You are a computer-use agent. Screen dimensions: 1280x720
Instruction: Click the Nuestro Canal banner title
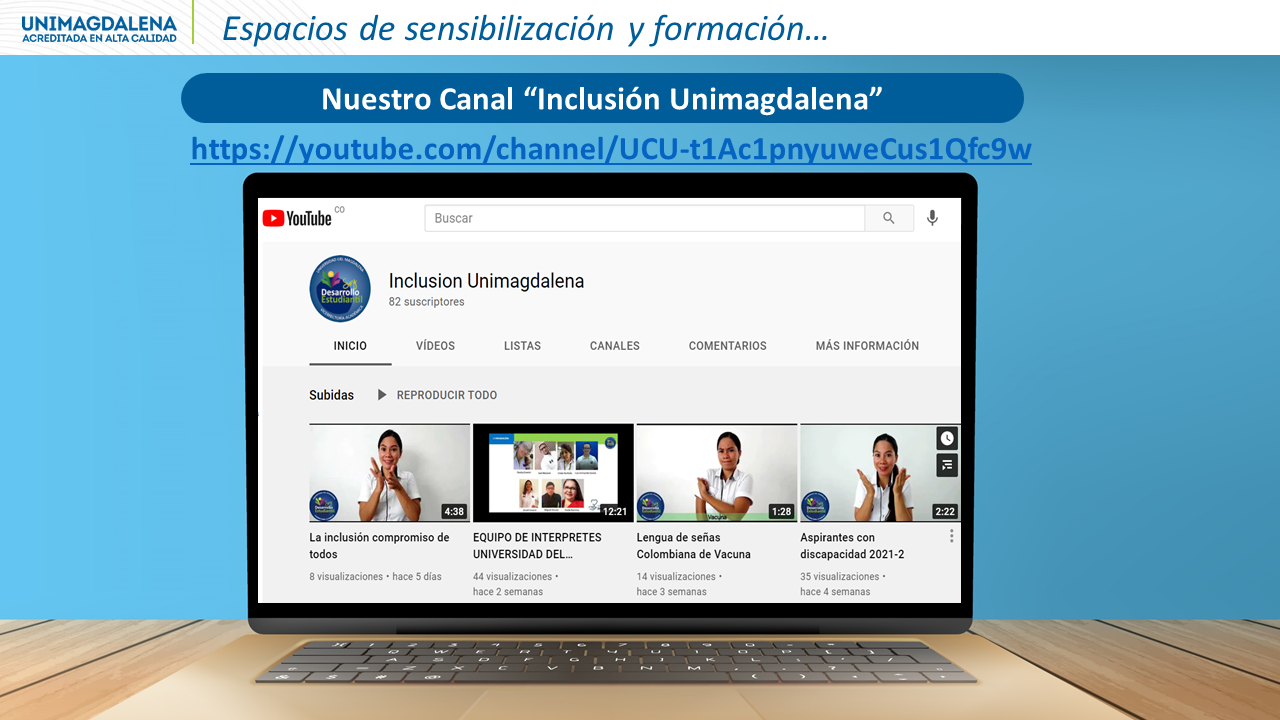pos(602,99)
